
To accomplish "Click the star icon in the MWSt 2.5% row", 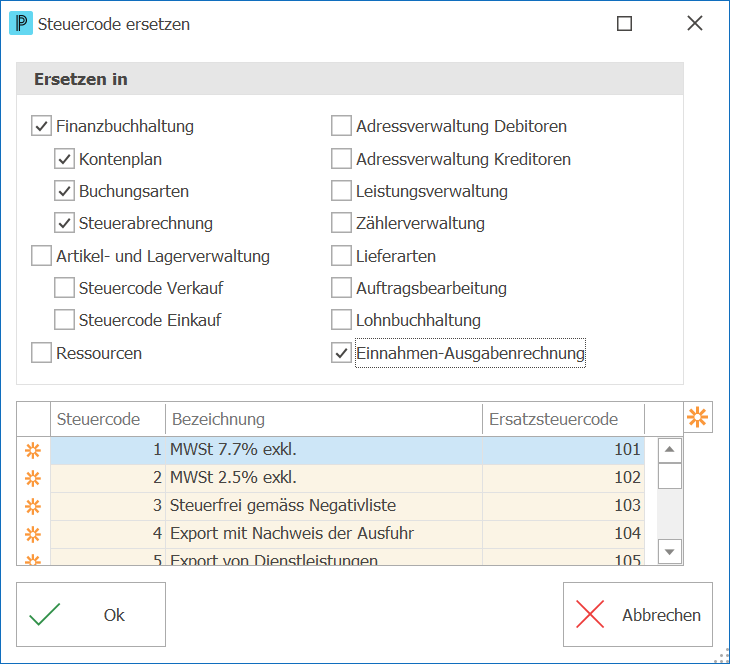I will click(x=33, y=478).
